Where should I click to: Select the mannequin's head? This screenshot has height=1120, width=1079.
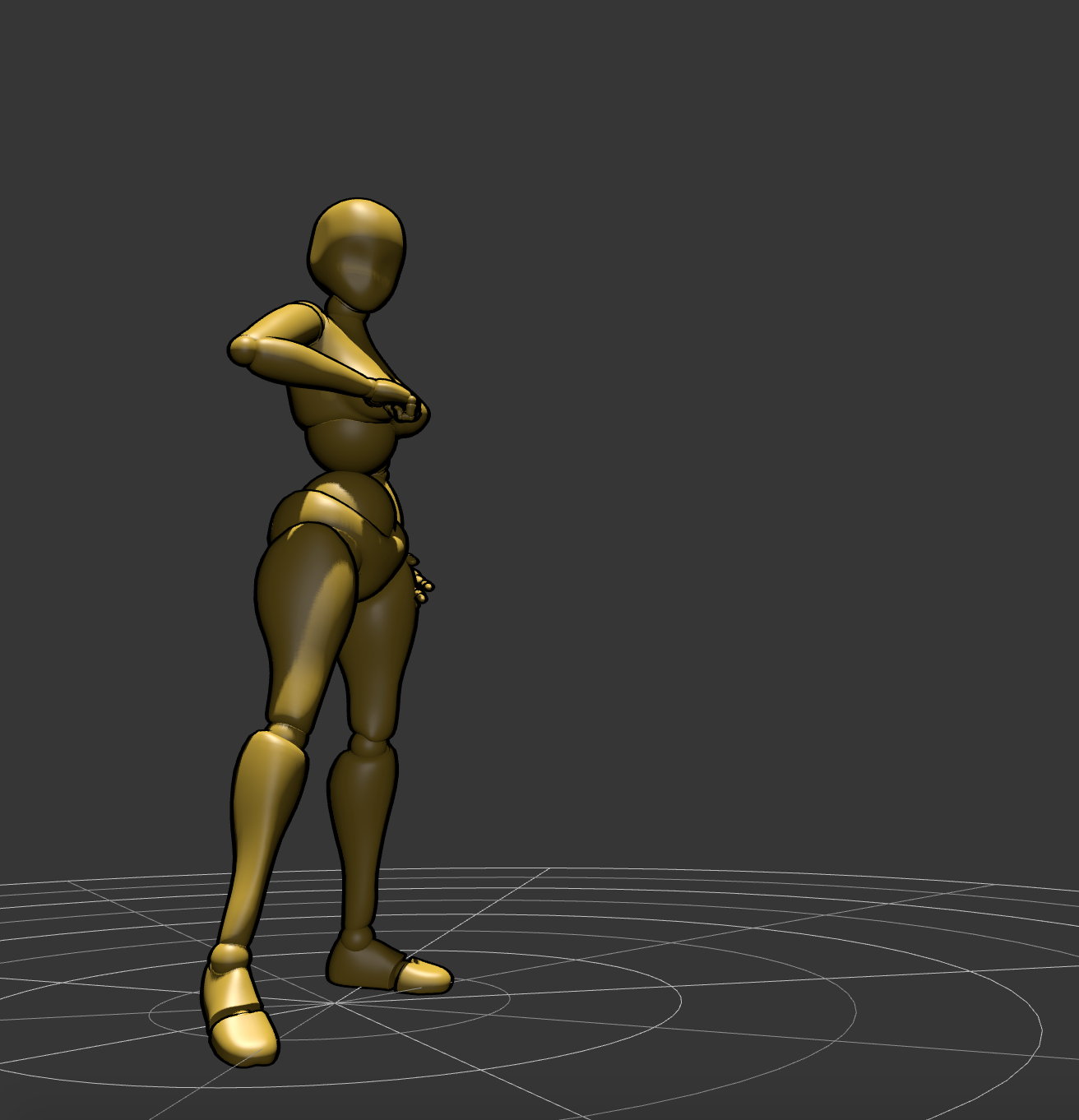coord(358,254)
